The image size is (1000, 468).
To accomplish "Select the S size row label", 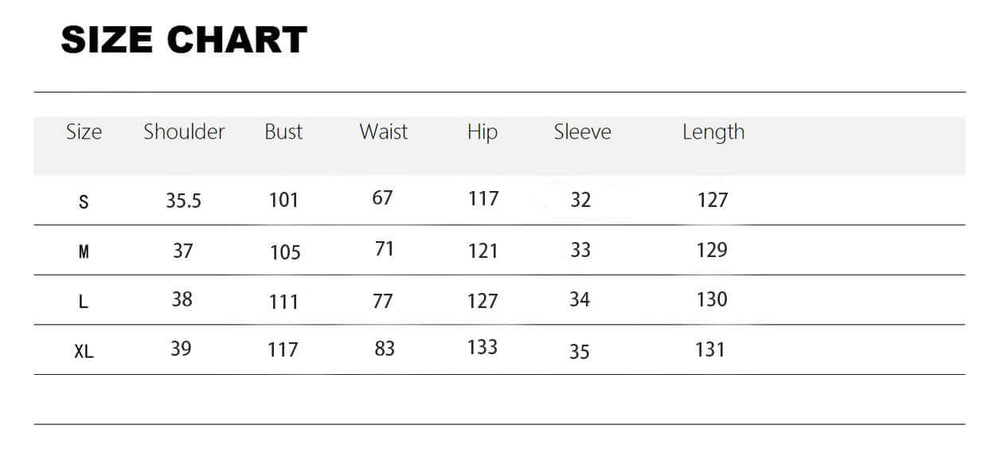I will (x=84, y=202).
